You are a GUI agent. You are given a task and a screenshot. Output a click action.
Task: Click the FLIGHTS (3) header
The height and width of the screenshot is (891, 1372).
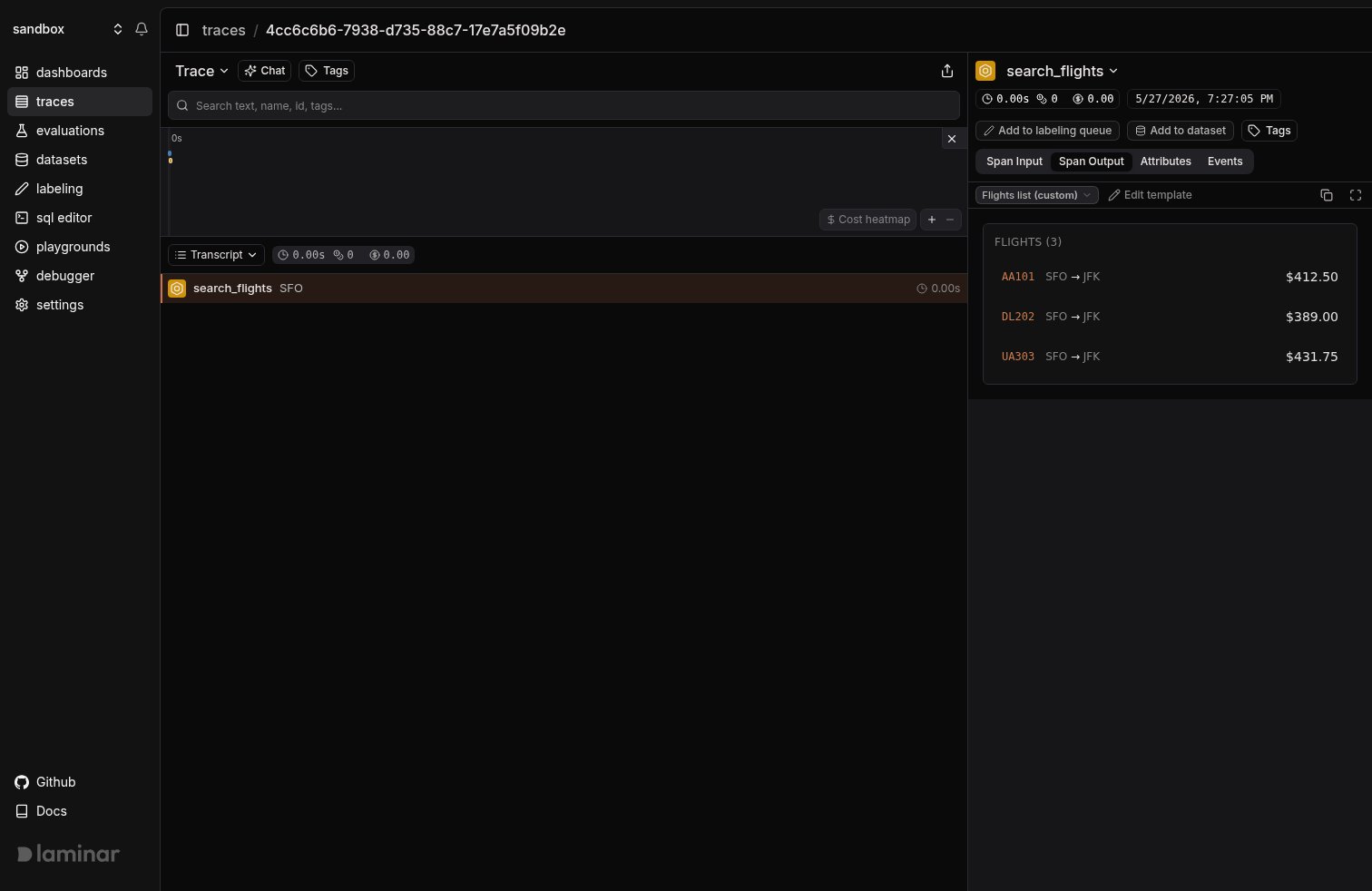coord(1028,242)
